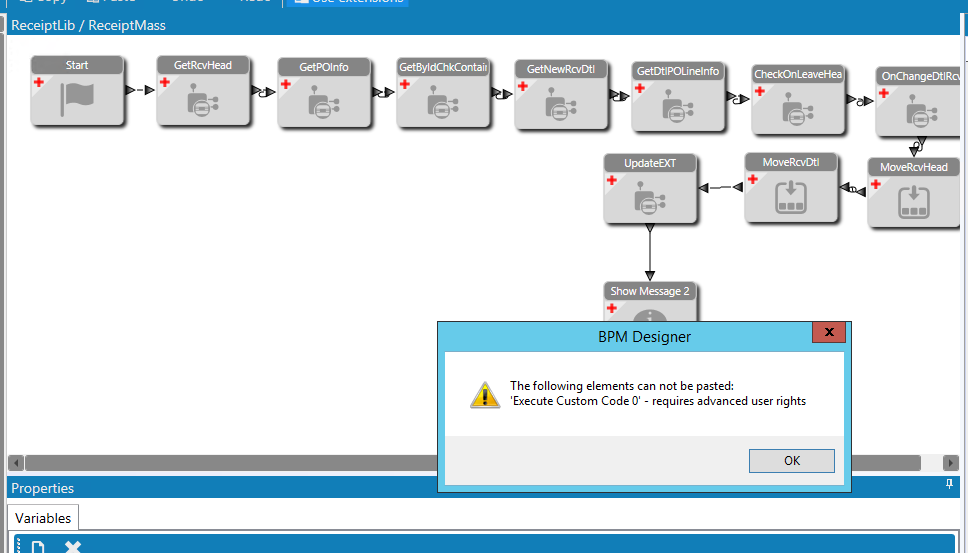The width and height of the screenshot is (968, 553).
Task: Click the horizontal scrollbar thumb
Action: [x=472, y=462]
